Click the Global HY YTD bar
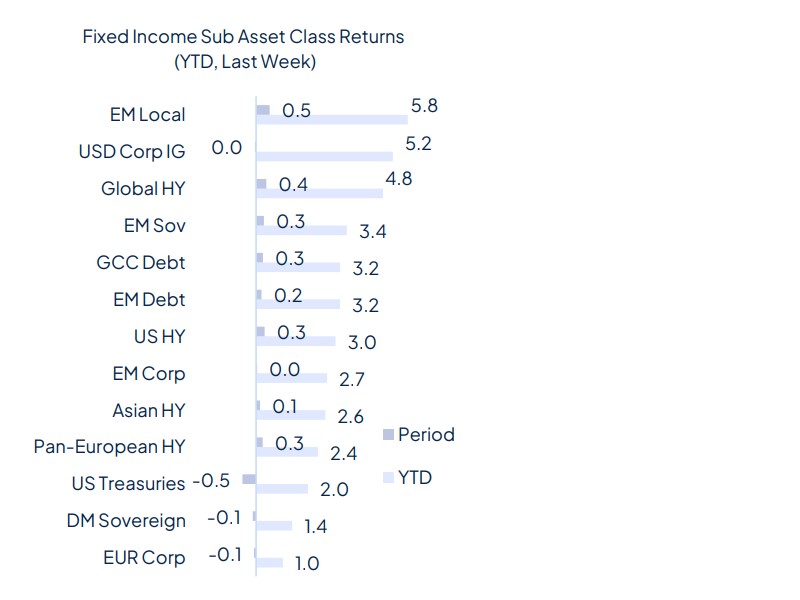 coord(320,193)
